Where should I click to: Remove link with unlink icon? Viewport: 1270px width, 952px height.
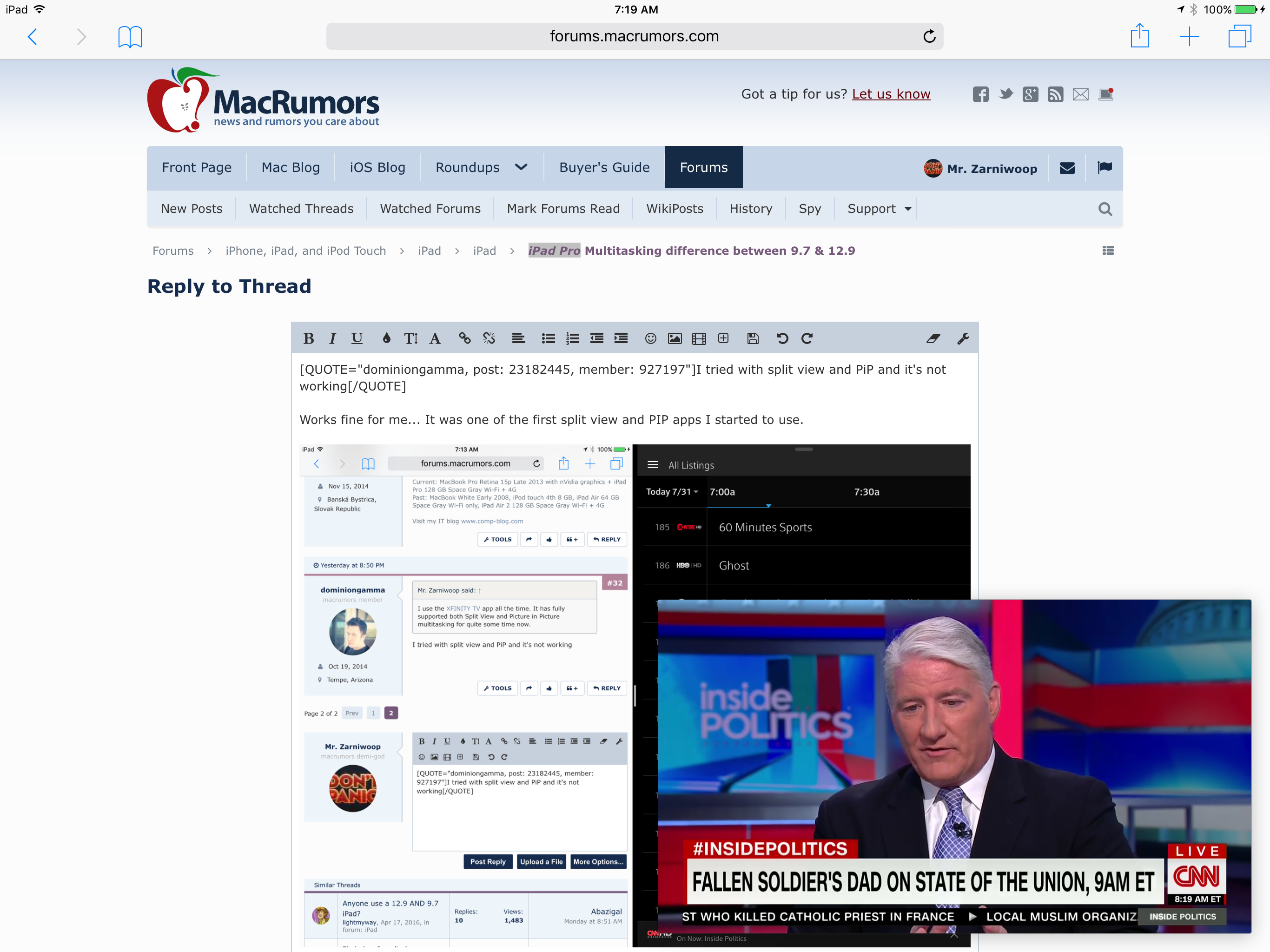click(x=489, y=338)
